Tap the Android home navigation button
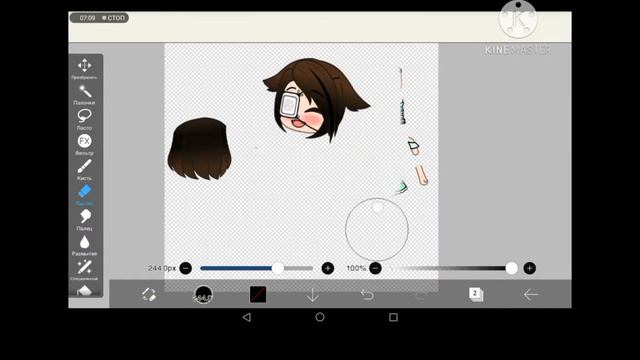640x360 pixels. pyautogui.click(x=320, y=317)
